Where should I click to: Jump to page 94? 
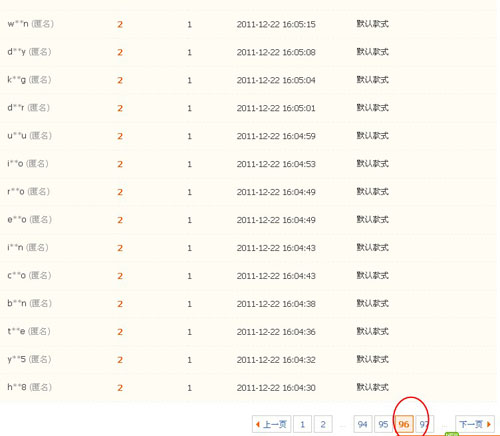(x=363, y=424)
